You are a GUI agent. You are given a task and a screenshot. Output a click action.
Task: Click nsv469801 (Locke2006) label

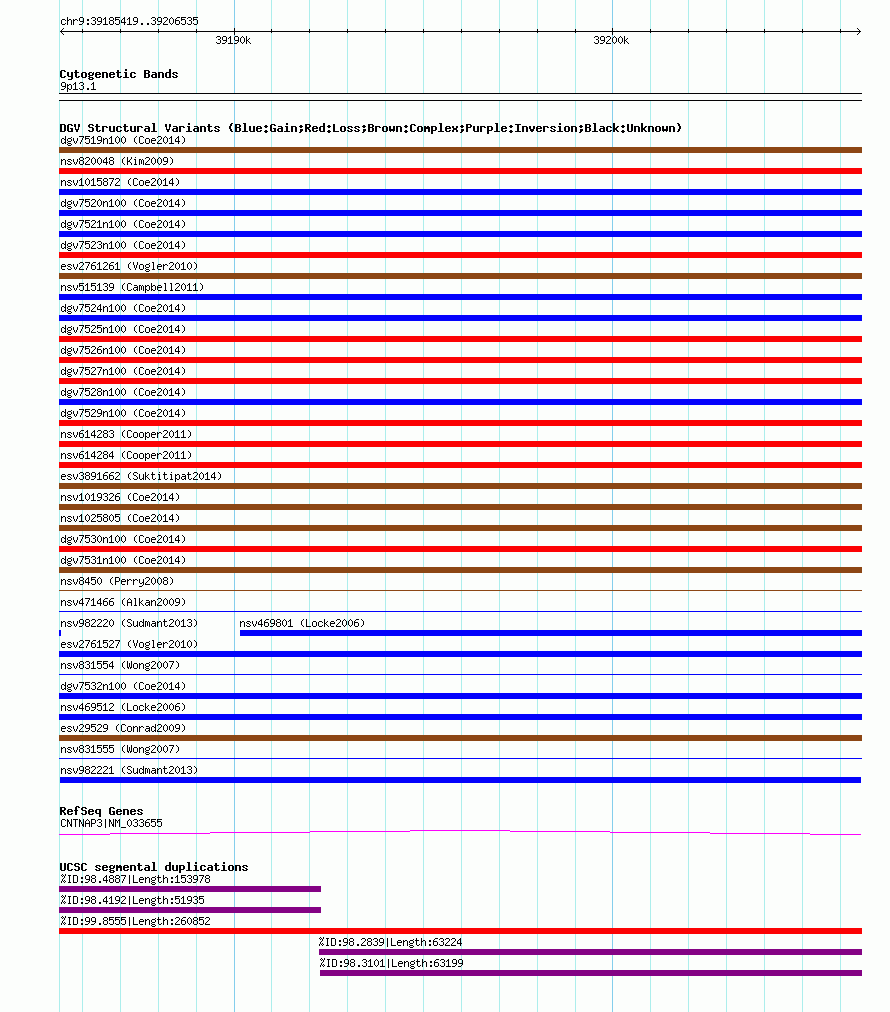[x=302, y=623]
